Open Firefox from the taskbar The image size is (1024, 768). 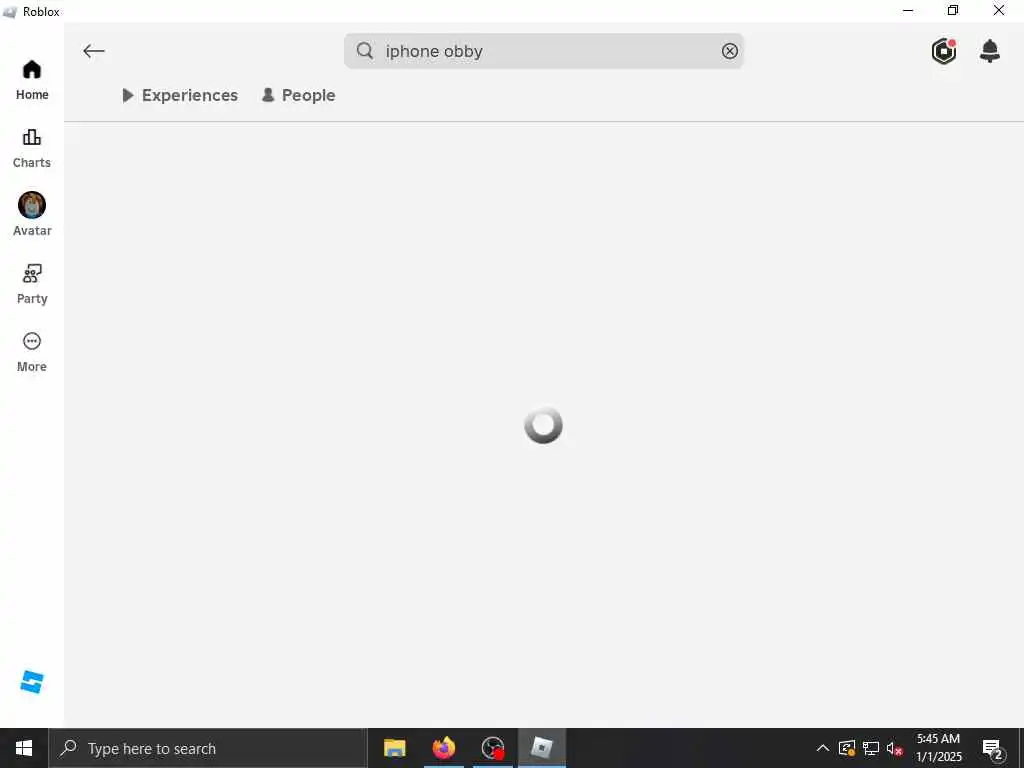443,748
